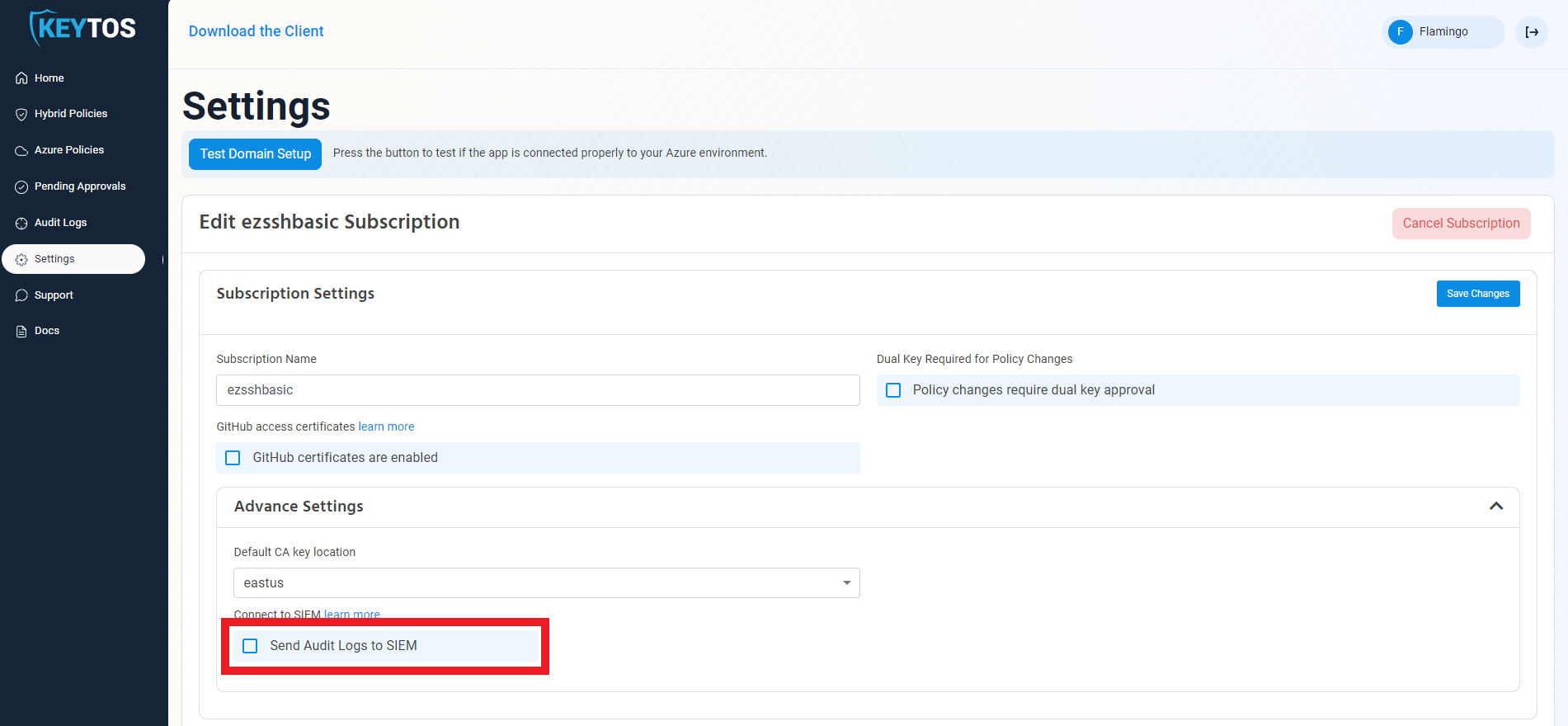
Task: Click the Azure Policies cloud icon
Action: pyautogui.click(x=21, y=150)
